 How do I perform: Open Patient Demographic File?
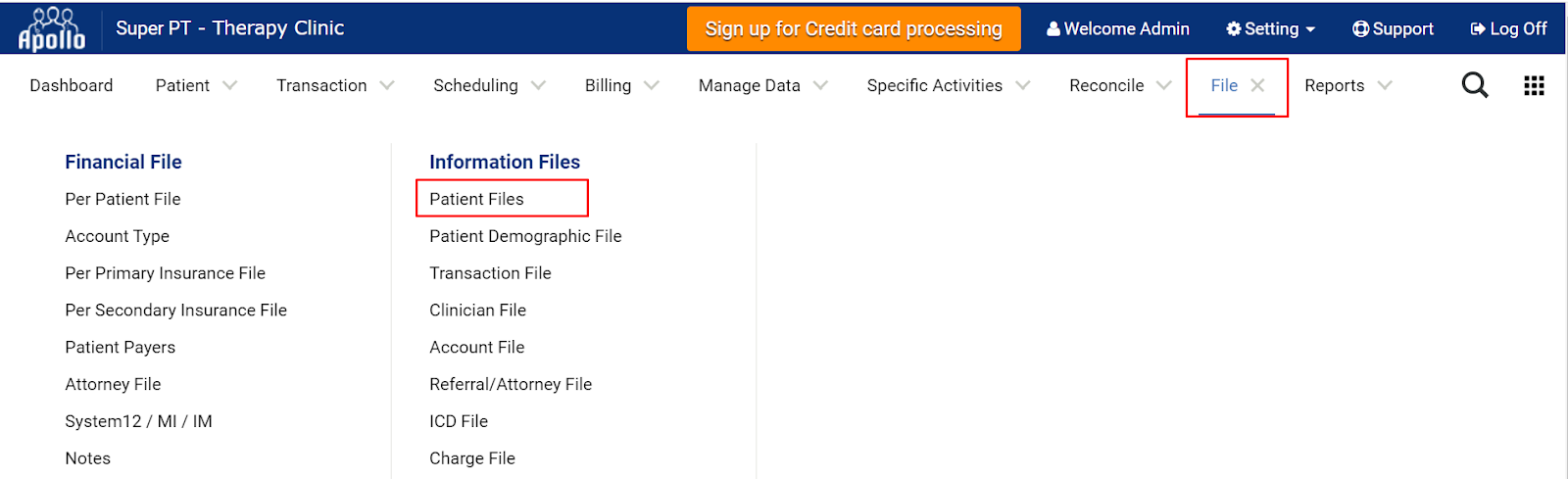click(x=525, y=236)
